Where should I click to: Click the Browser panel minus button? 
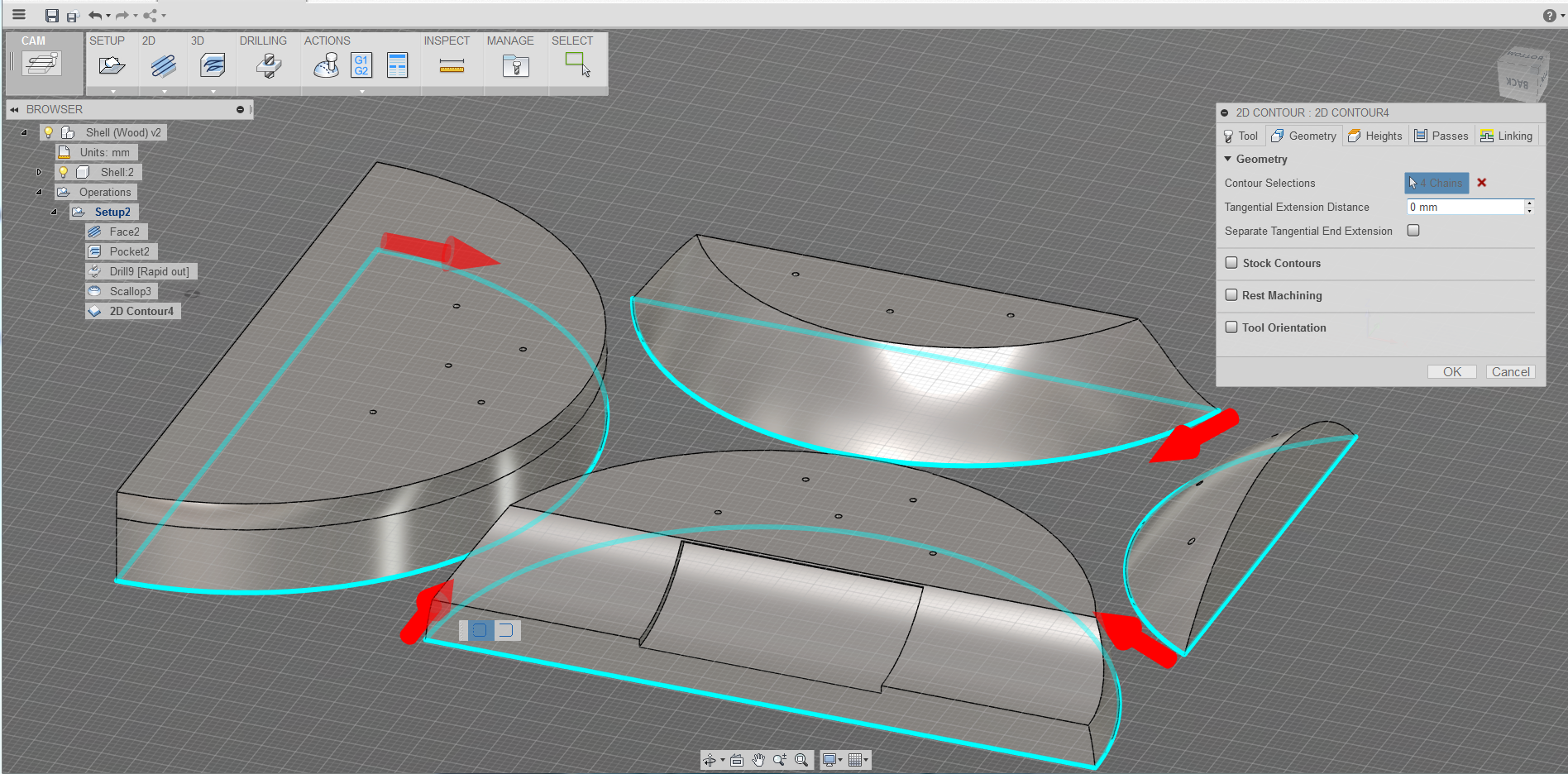tap(240, 109)
